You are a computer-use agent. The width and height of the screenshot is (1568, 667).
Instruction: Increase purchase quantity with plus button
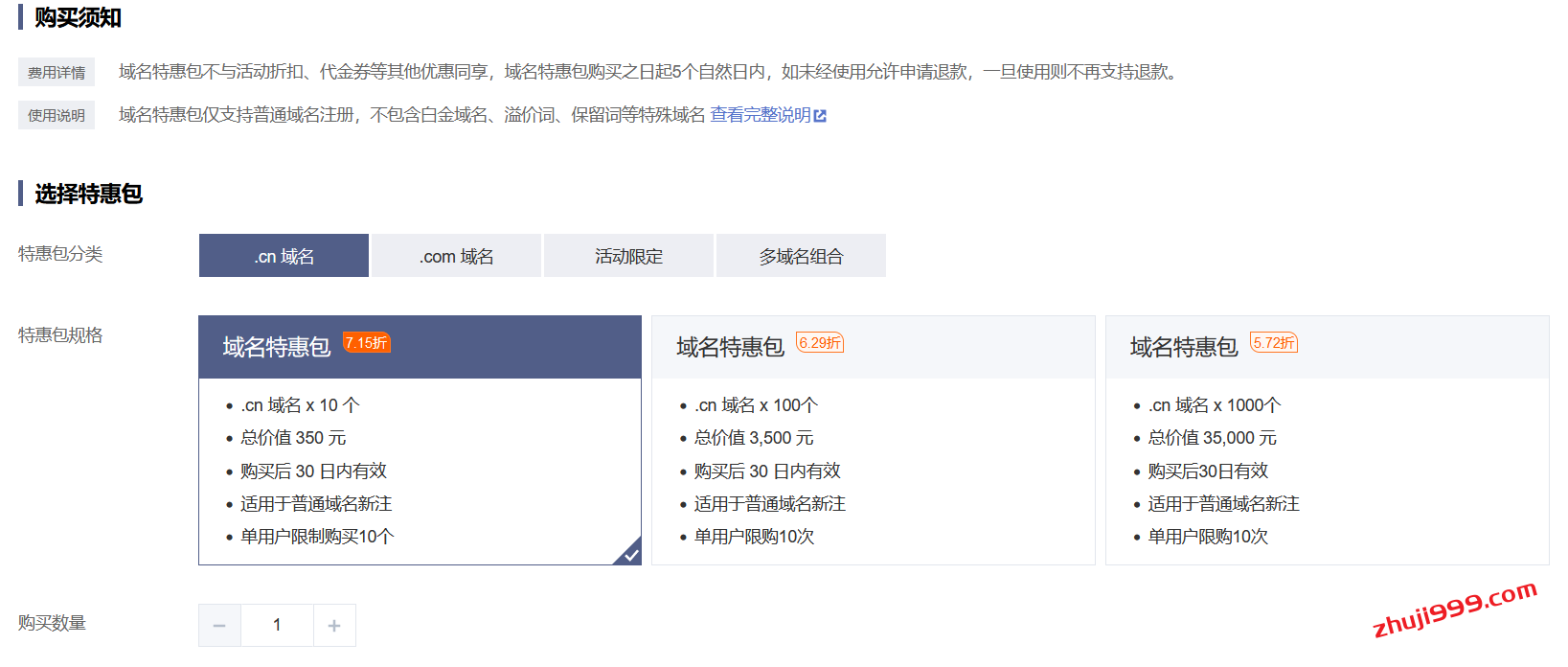334,626
